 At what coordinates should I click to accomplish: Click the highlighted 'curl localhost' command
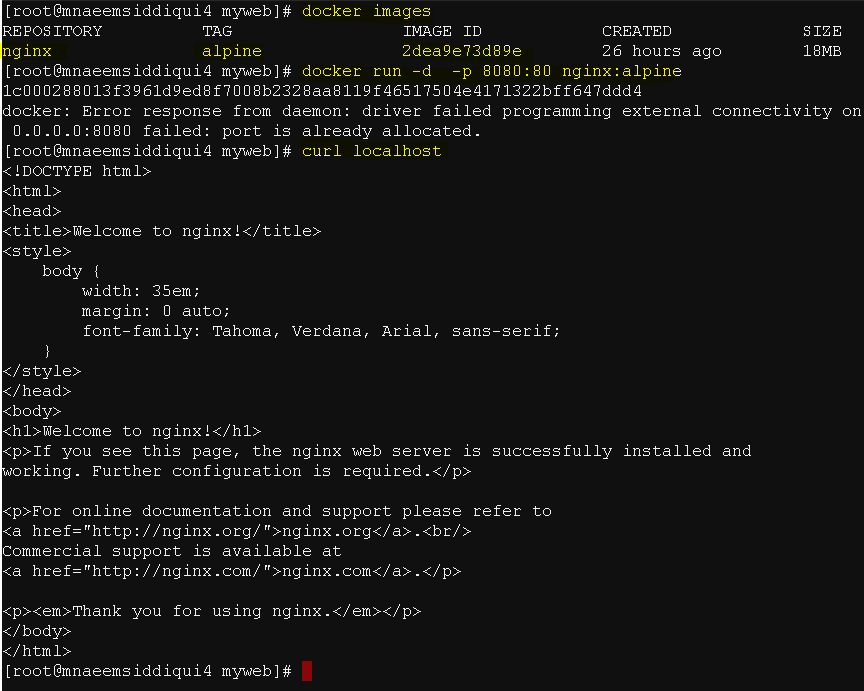(x=371, y=151)
